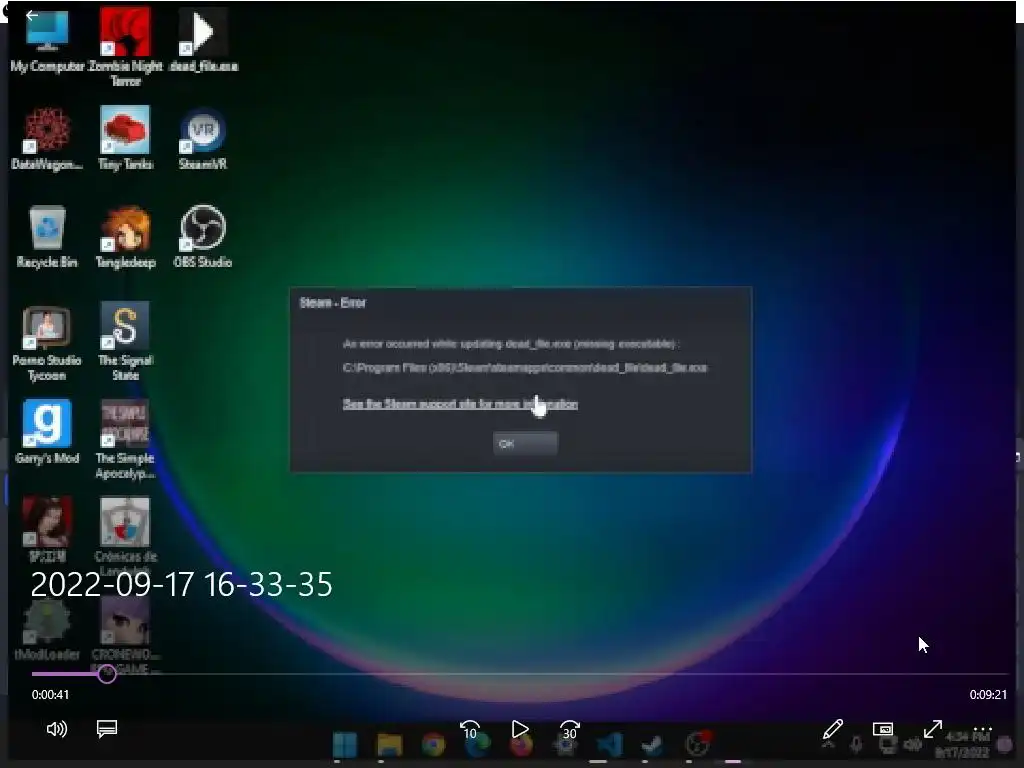
Task: Select the Zombie Night Terror desktop icon
Action: pyautogui.click(x=125, y=47)
